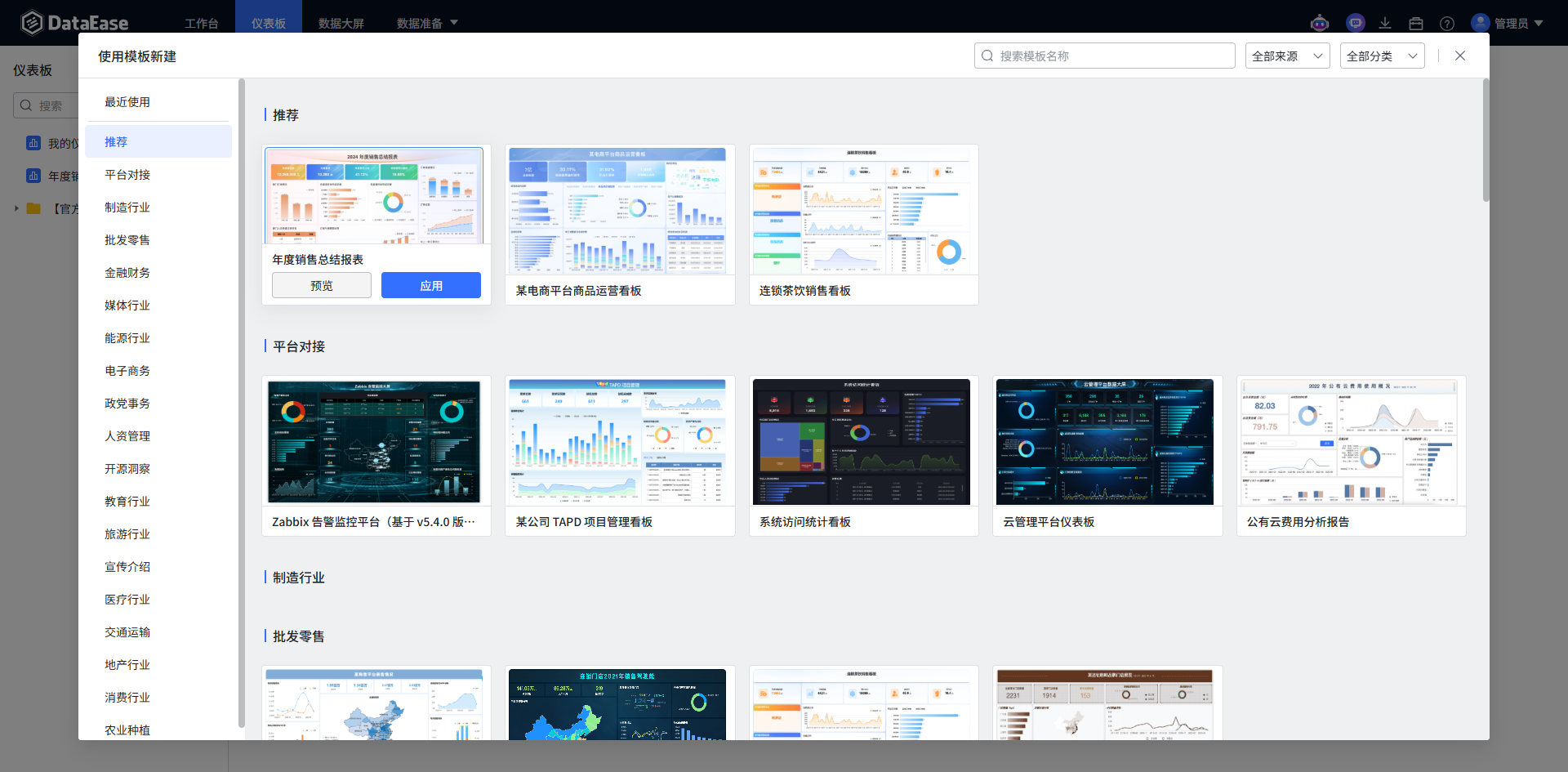Image resolution: width=1568 pixels, height=772 pixels.
Task: Select the 宣传介绍 category
Action: [x=158, y=566]
